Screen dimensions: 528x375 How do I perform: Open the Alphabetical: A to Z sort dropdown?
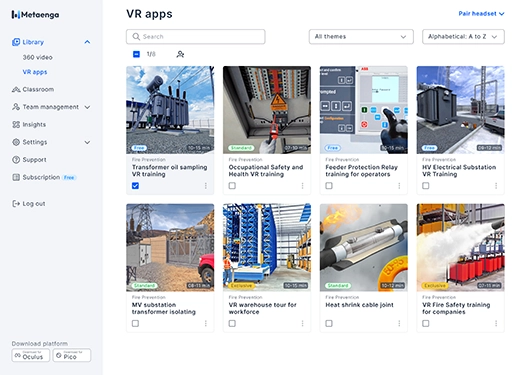pyautogui.click(x=463, y=37)
